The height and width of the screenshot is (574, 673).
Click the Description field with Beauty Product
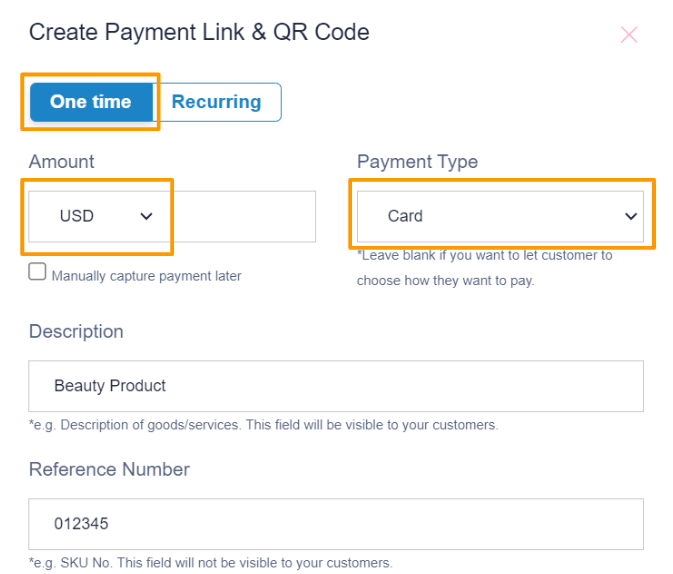(336, 386)
